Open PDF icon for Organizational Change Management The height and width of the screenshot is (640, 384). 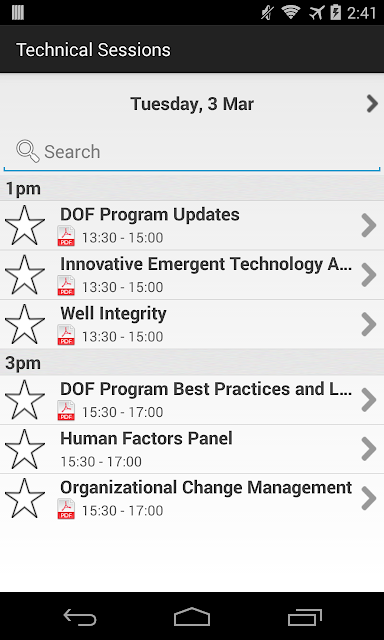(x=66, y=509)
